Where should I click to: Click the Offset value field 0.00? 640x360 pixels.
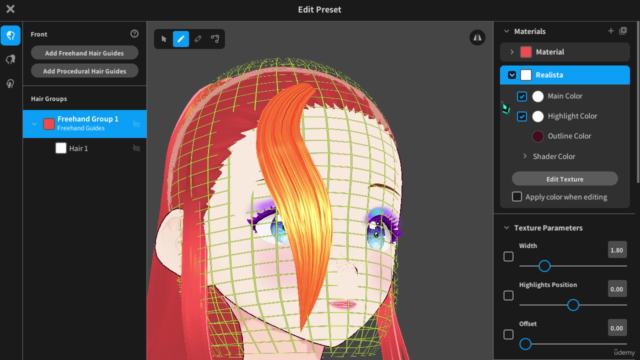click(617, 328)
